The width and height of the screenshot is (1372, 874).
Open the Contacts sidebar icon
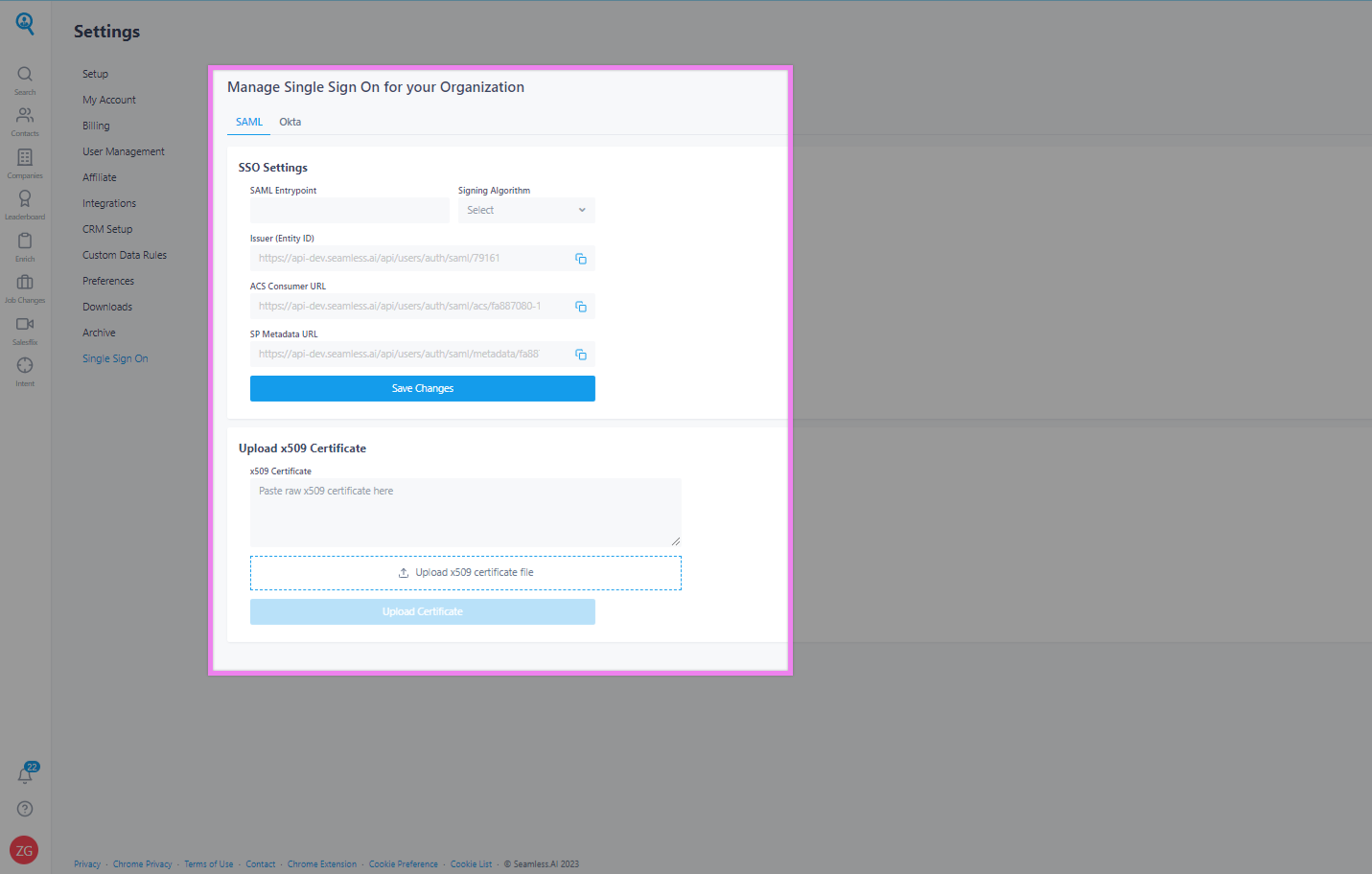pyautogui.click(x=25, y=117)
